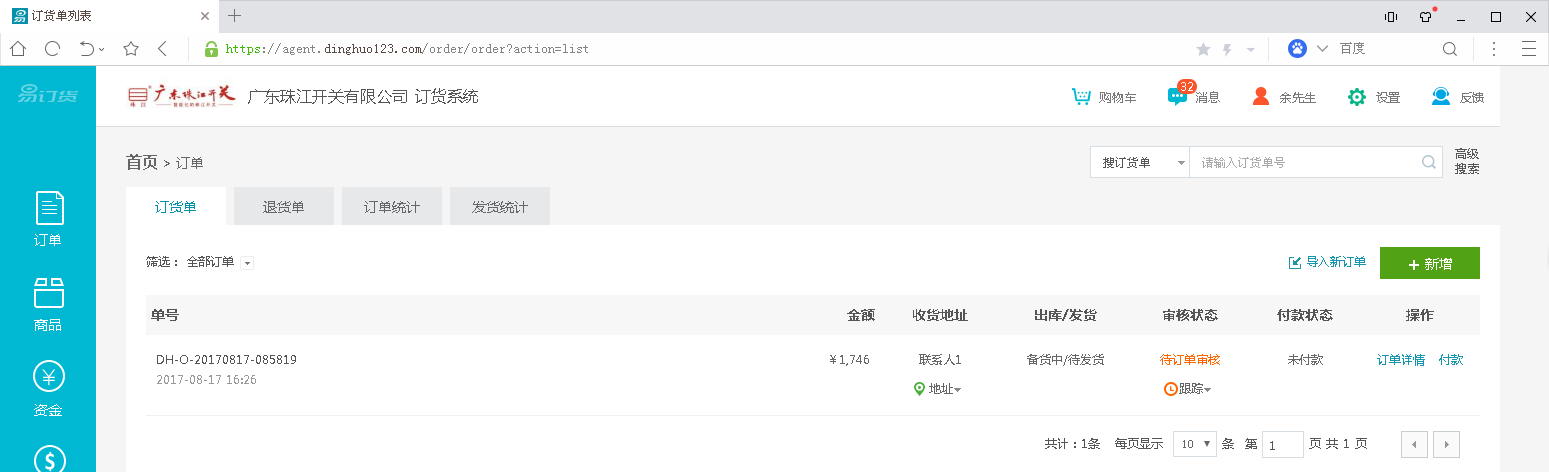This screenshot has width=1549, height=472.
Task: Click the order number search input field
Action: [1305, 162]
